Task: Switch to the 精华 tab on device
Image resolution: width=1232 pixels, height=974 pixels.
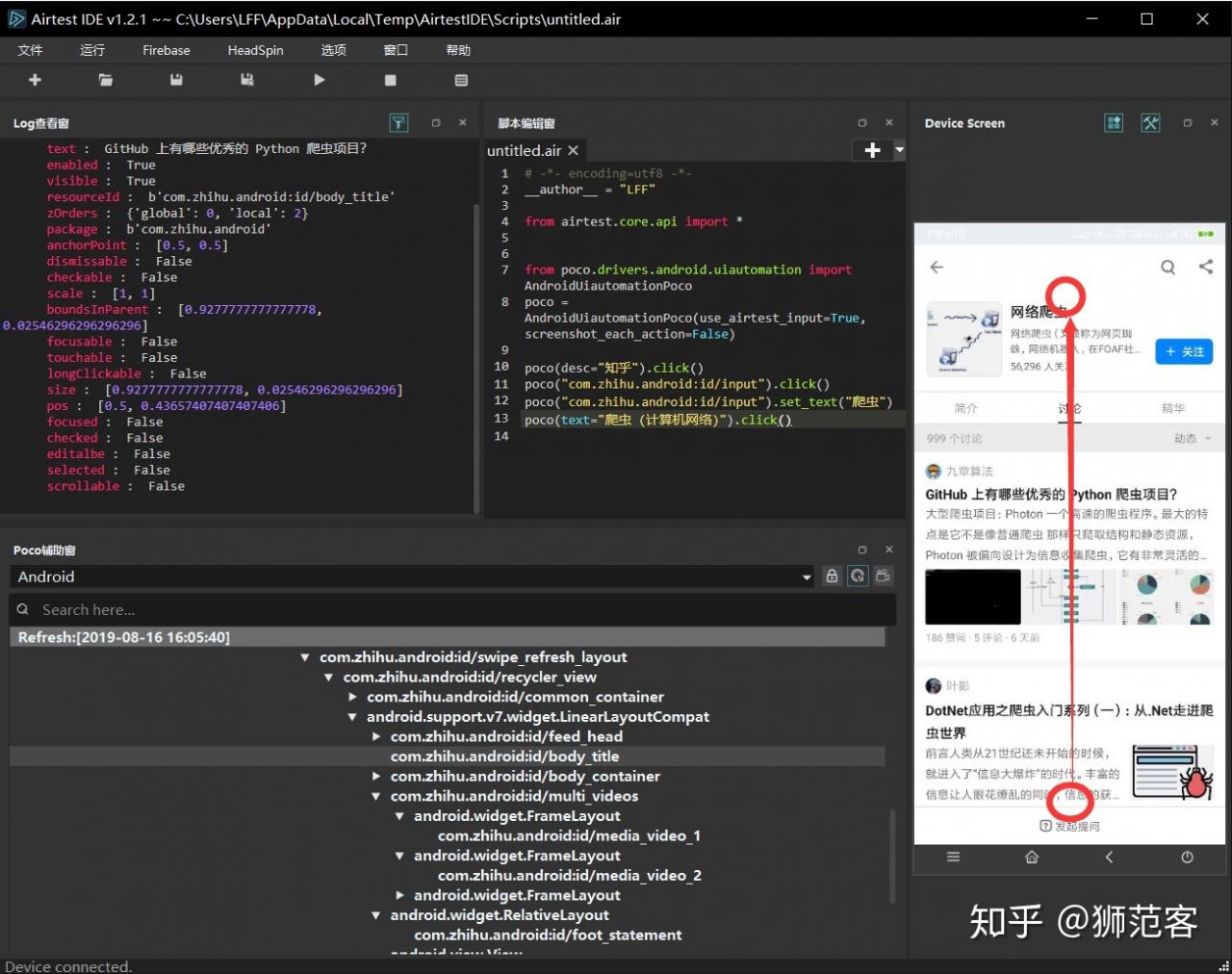Action: click(x=1173, y=408)
